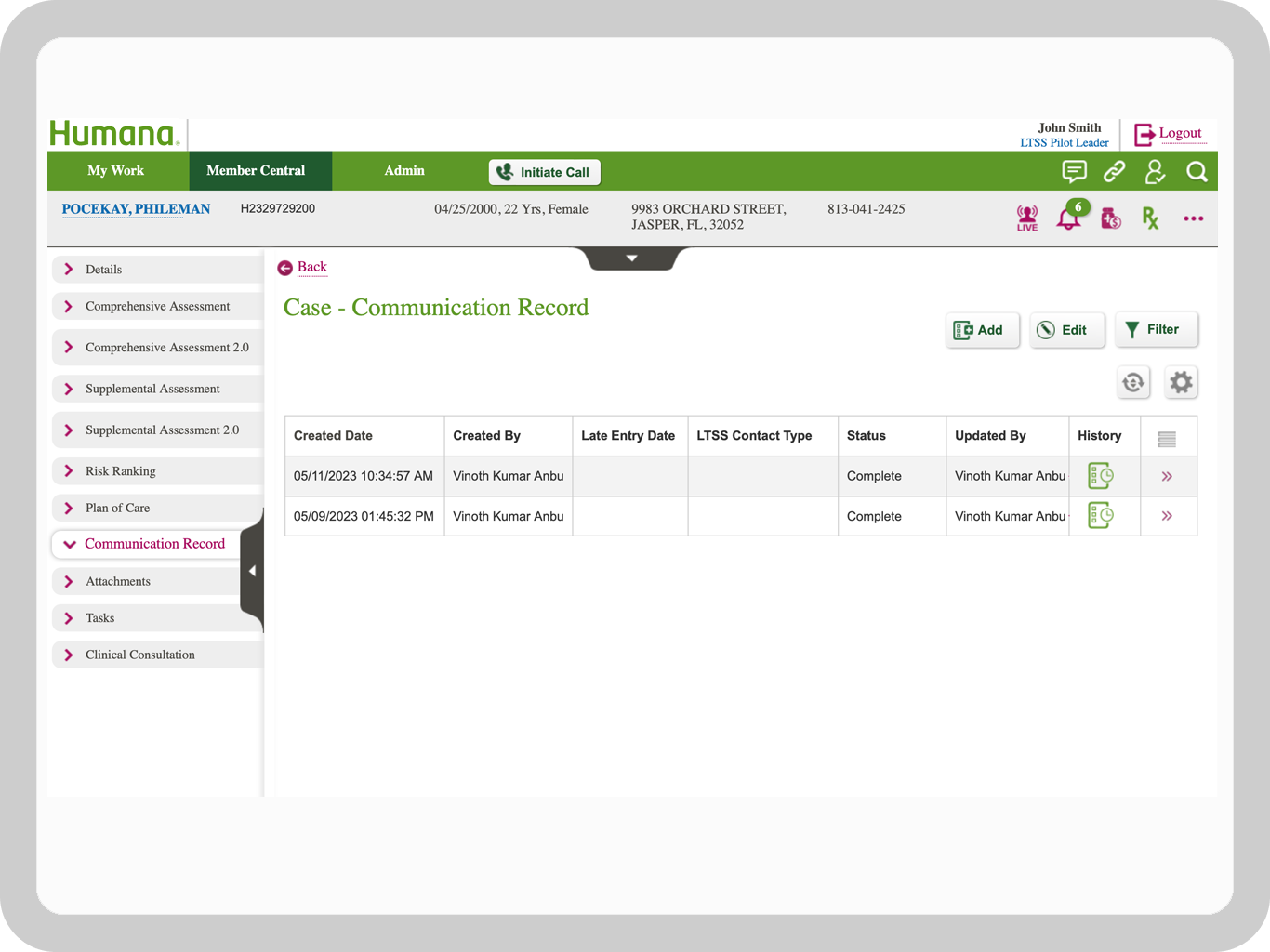Click the refresh icon above the table
Viewport: 1270px width, 952px height.
coord(1133,382)
